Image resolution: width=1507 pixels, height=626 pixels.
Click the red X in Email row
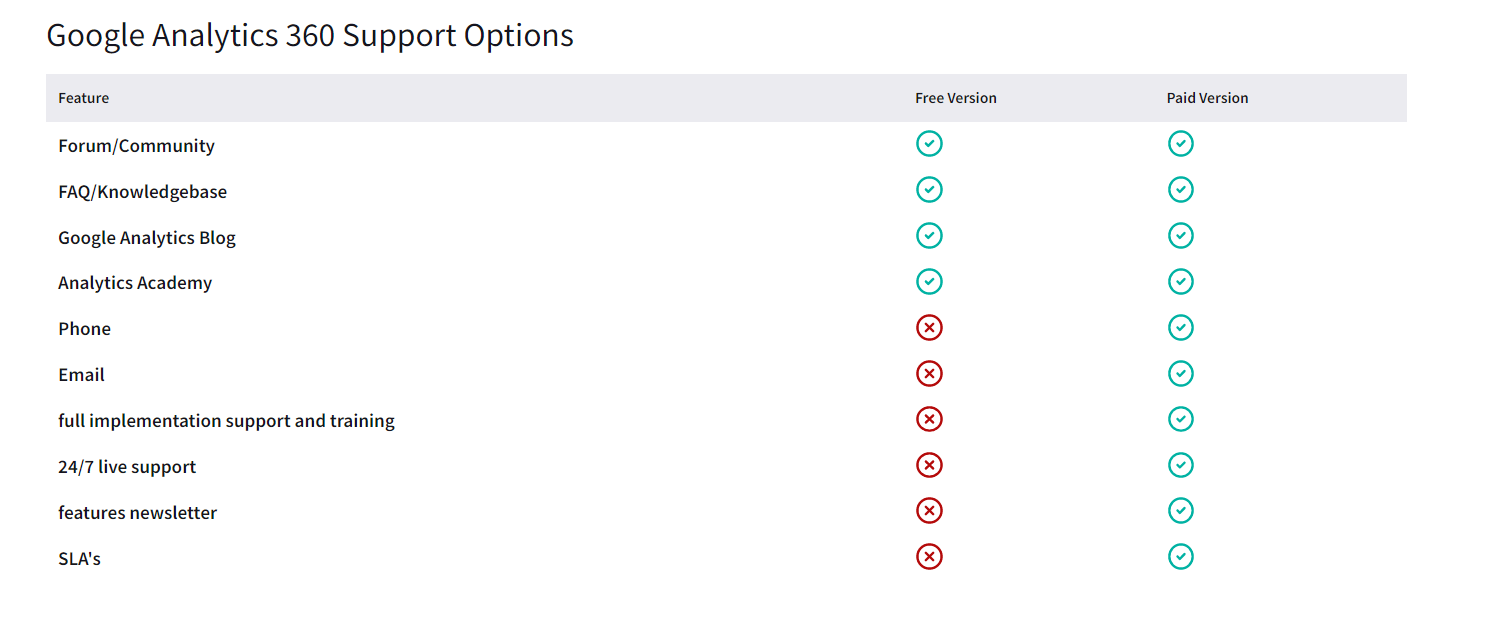[929, 374]
